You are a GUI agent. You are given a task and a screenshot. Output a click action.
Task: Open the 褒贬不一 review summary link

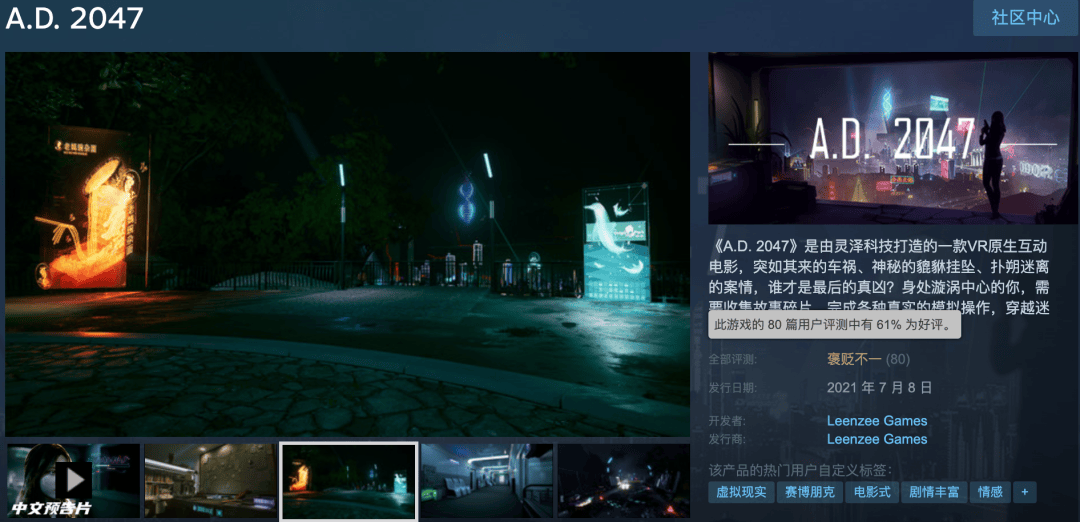854,359
